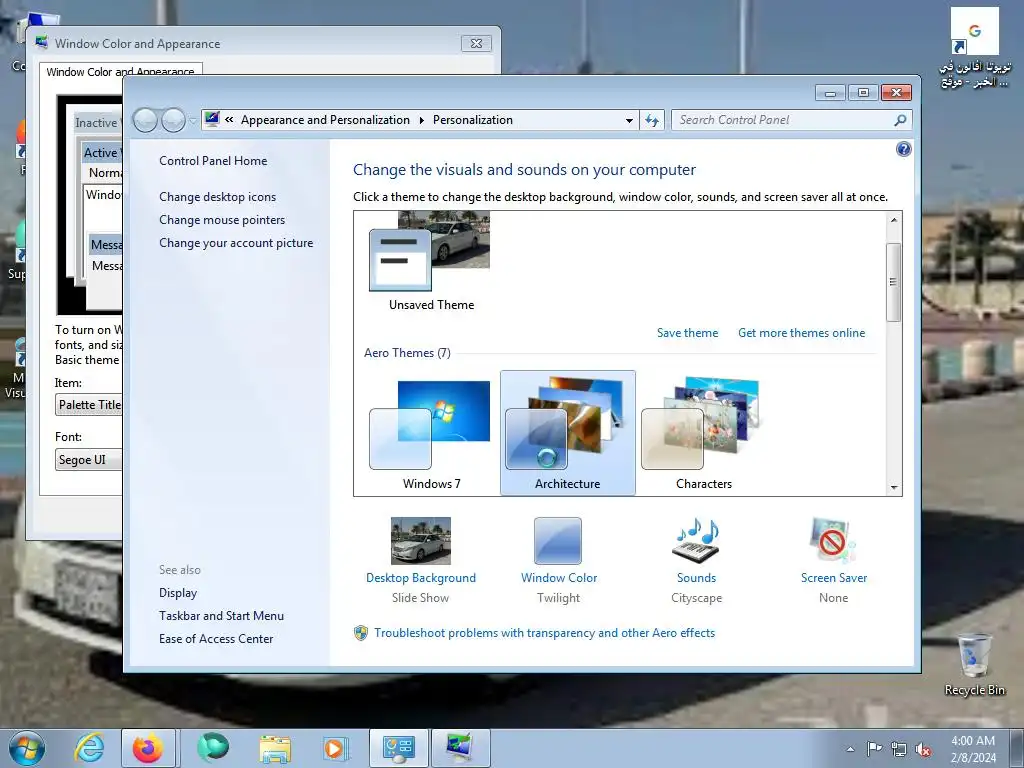Switch to Control Panel taskbar button
The image size is (1024, 768).
399,748
